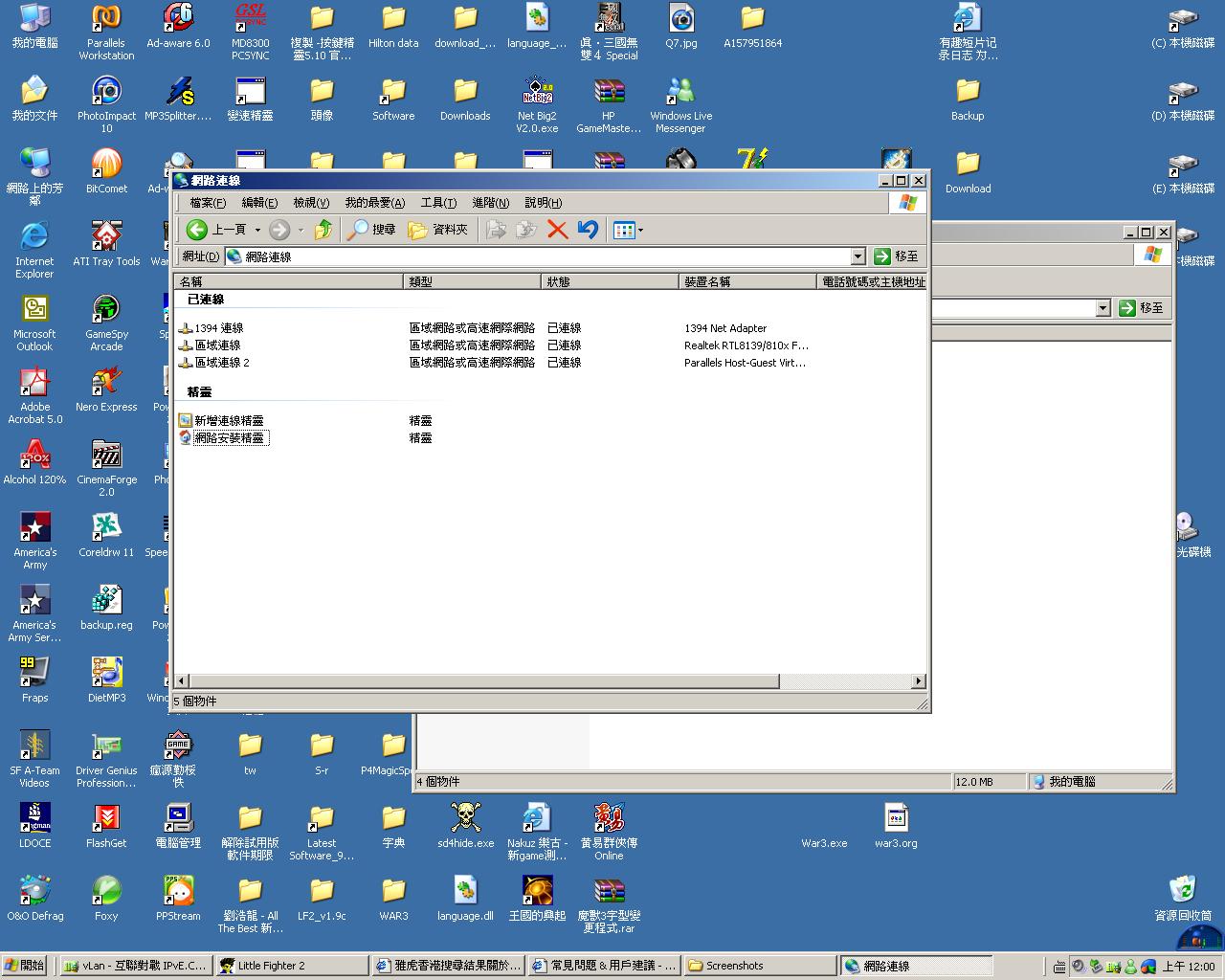The image size is (1225, 980).
Task: Click the green Back arrow button
Action: [x=197, y=230]
